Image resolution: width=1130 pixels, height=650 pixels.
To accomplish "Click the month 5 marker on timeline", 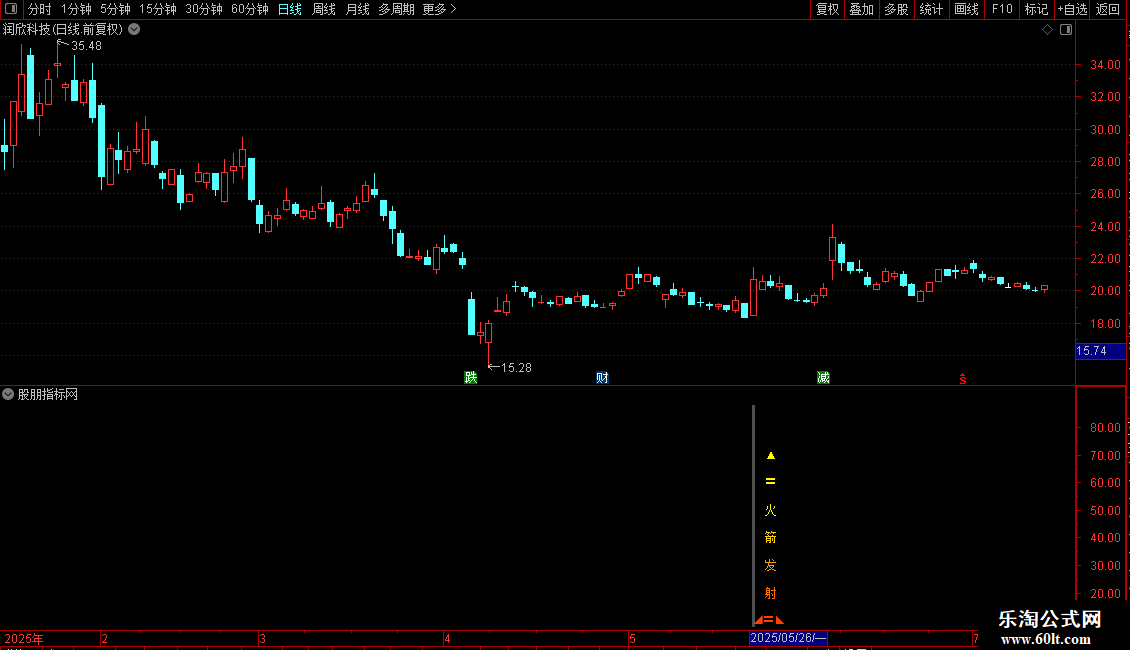I will [632, 638].
